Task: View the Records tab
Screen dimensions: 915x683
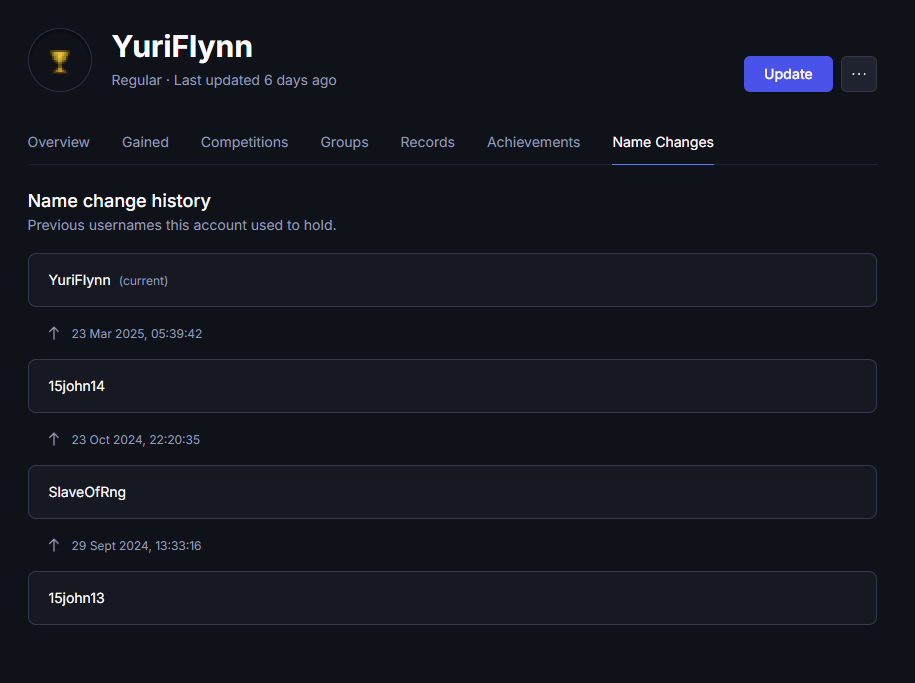Action: [x=427, y=142]
